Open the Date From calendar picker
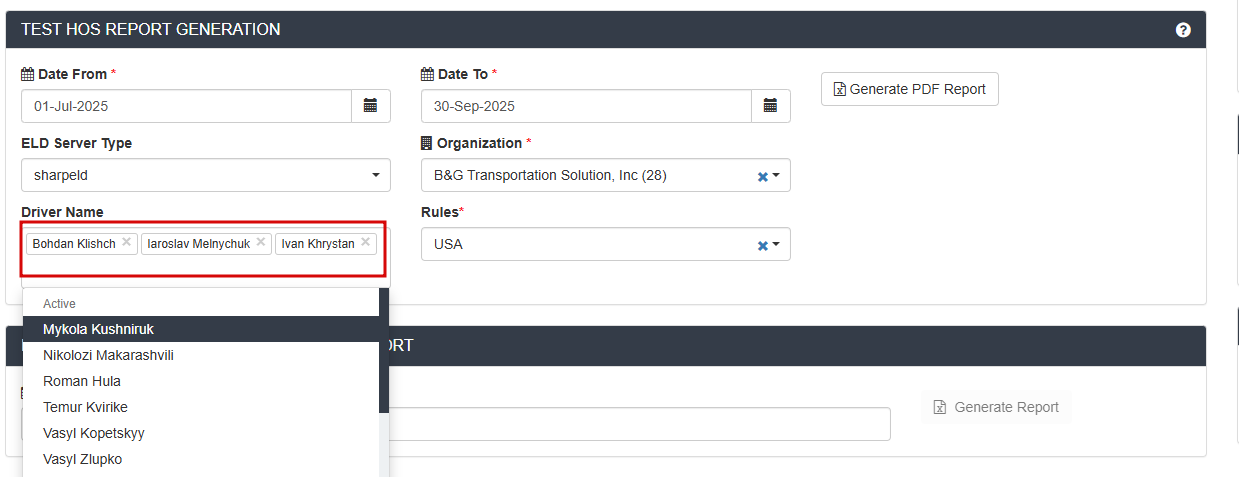1239x477 pixels. [370, 106]
